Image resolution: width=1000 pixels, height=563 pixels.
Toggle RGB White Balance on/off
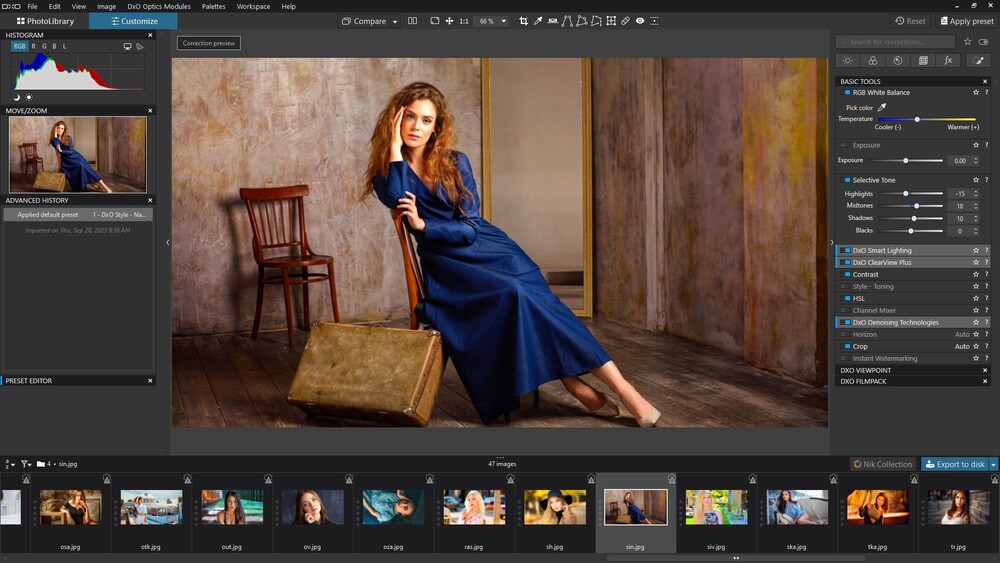point(847,92)
